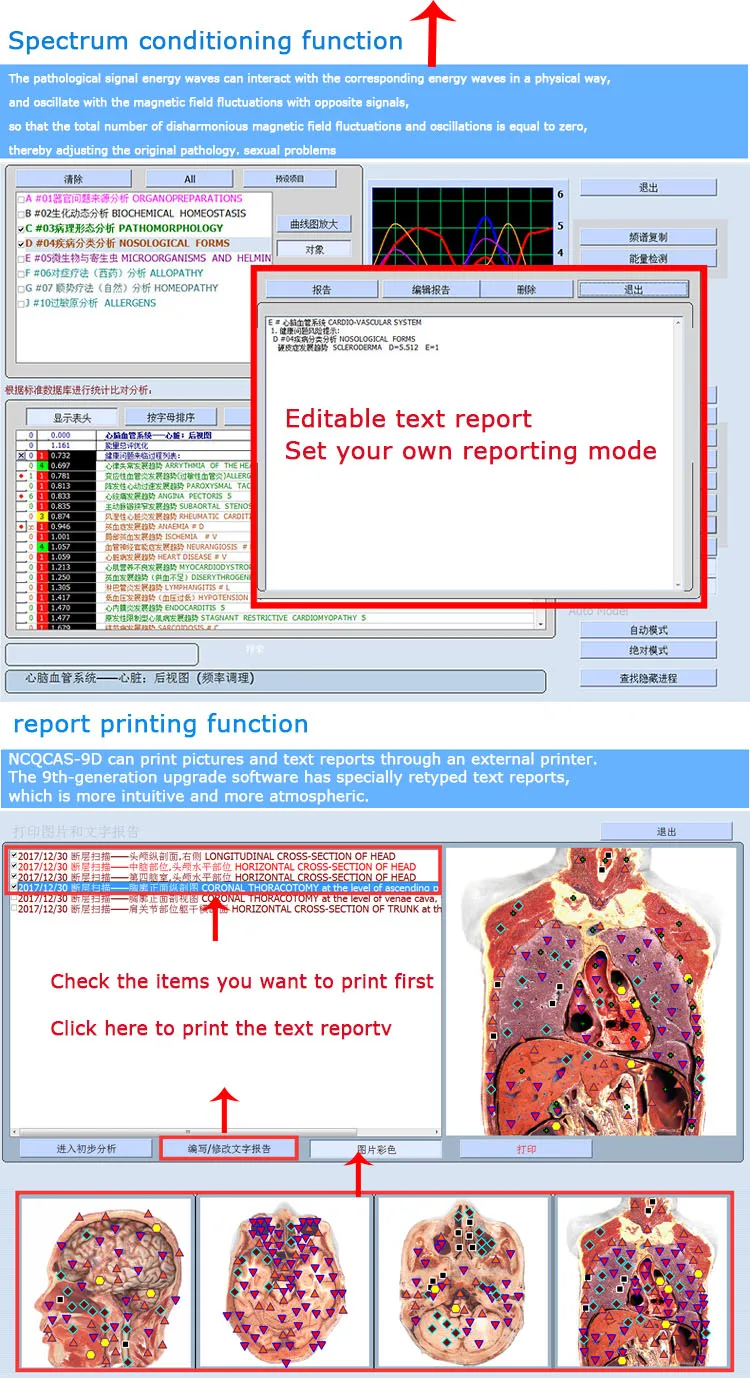
Task: Open the side-view brain scan thumbnail
Action: tap(106, 1283)
